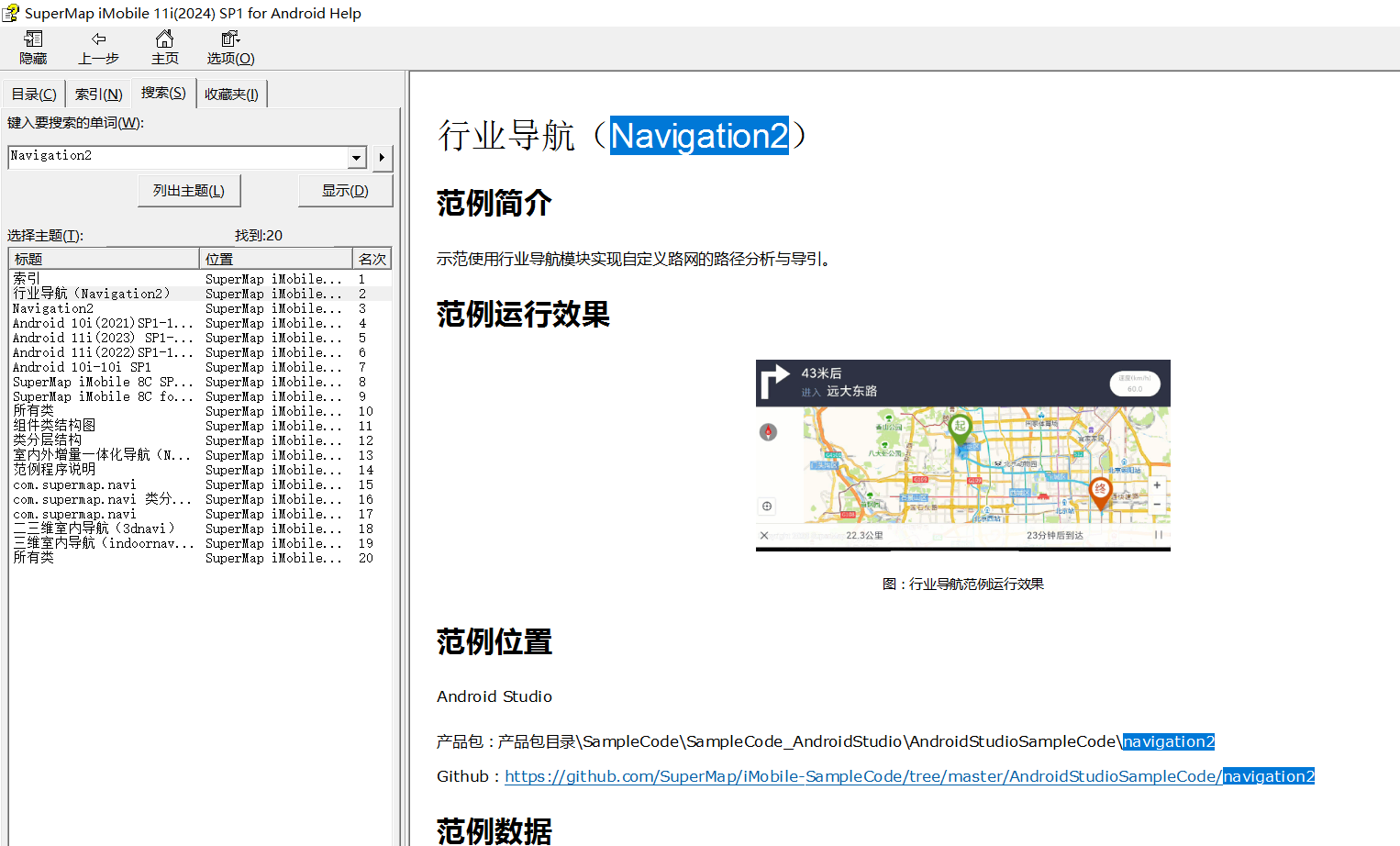The image size is (1400, 846).
Task: Click the search operator arrow button
Action: click(382, 158)
